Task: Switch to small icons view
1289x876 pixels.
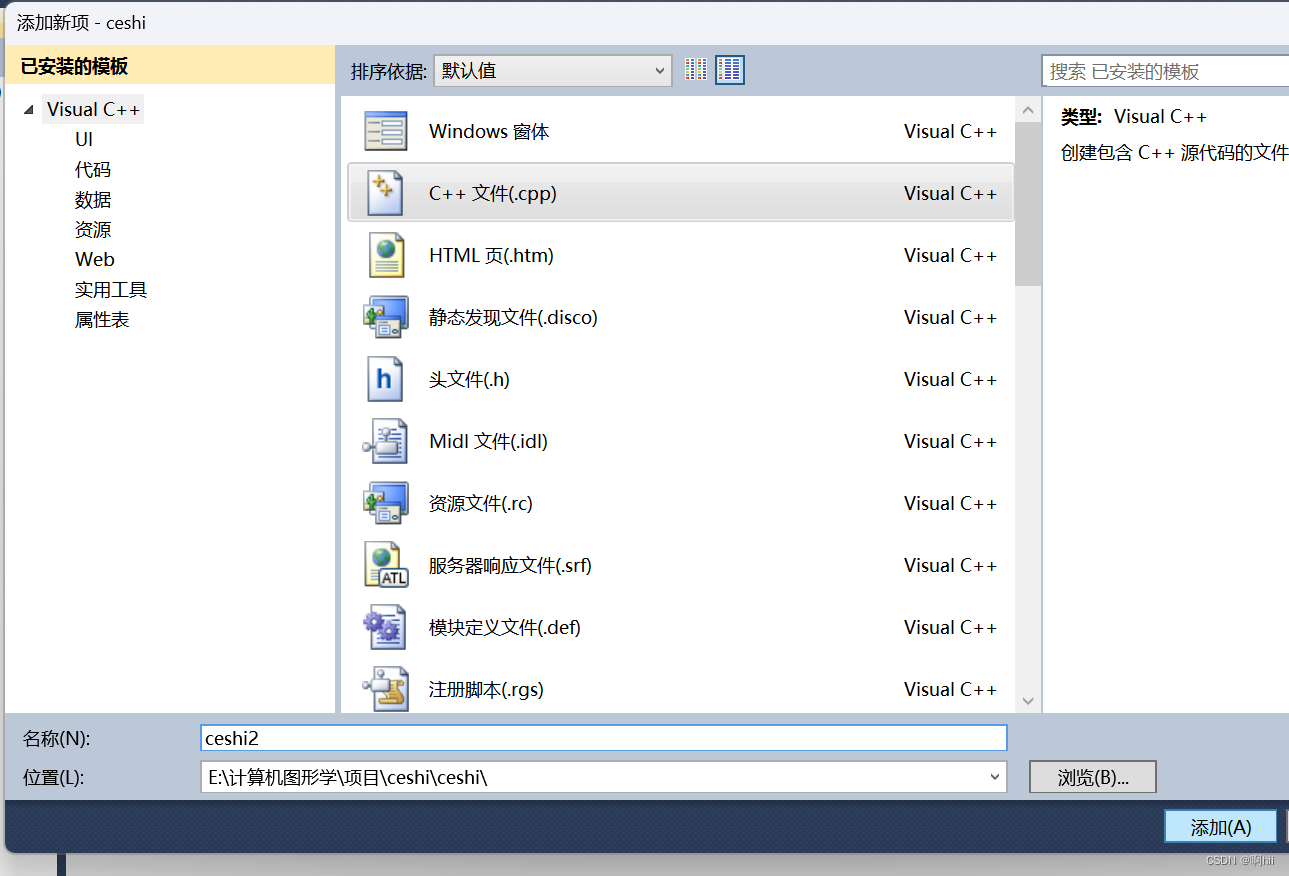Action: pos(696,69)
